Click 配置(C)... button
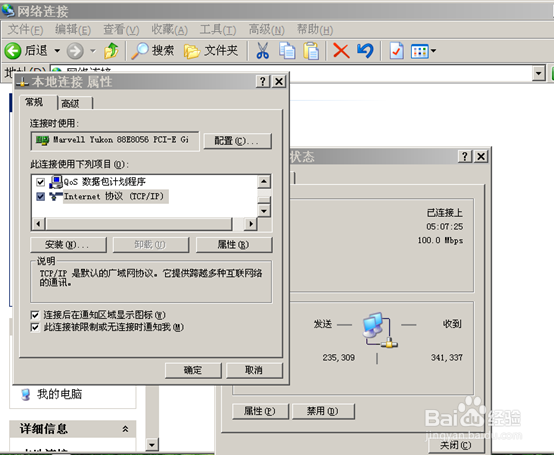The image size is (554, 455). pyautogui.click(x=238, y=141)
